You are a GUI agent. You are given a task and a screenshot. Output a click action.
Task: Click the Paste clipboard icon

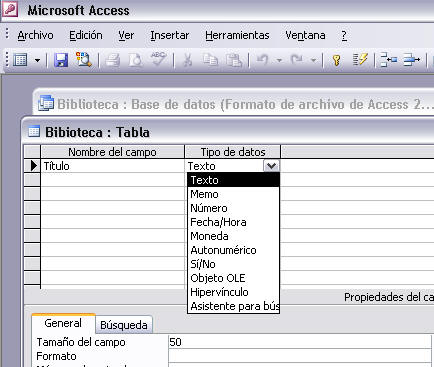(x=233, y=60)
